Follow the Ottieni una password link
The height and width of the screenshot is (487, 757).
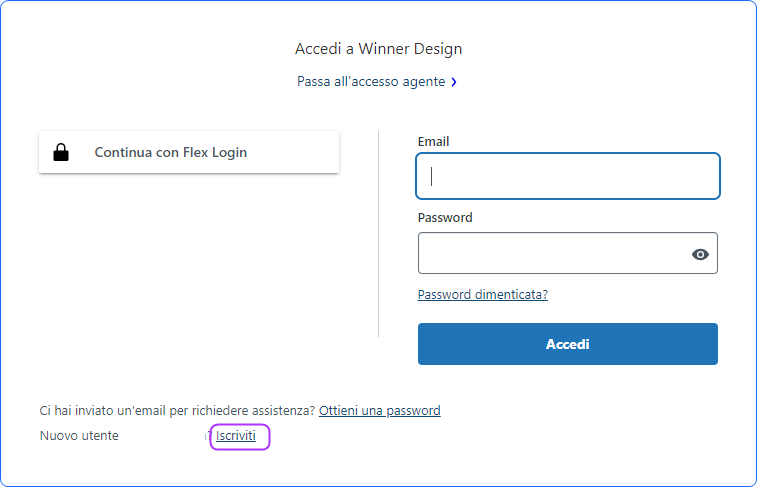379,411
